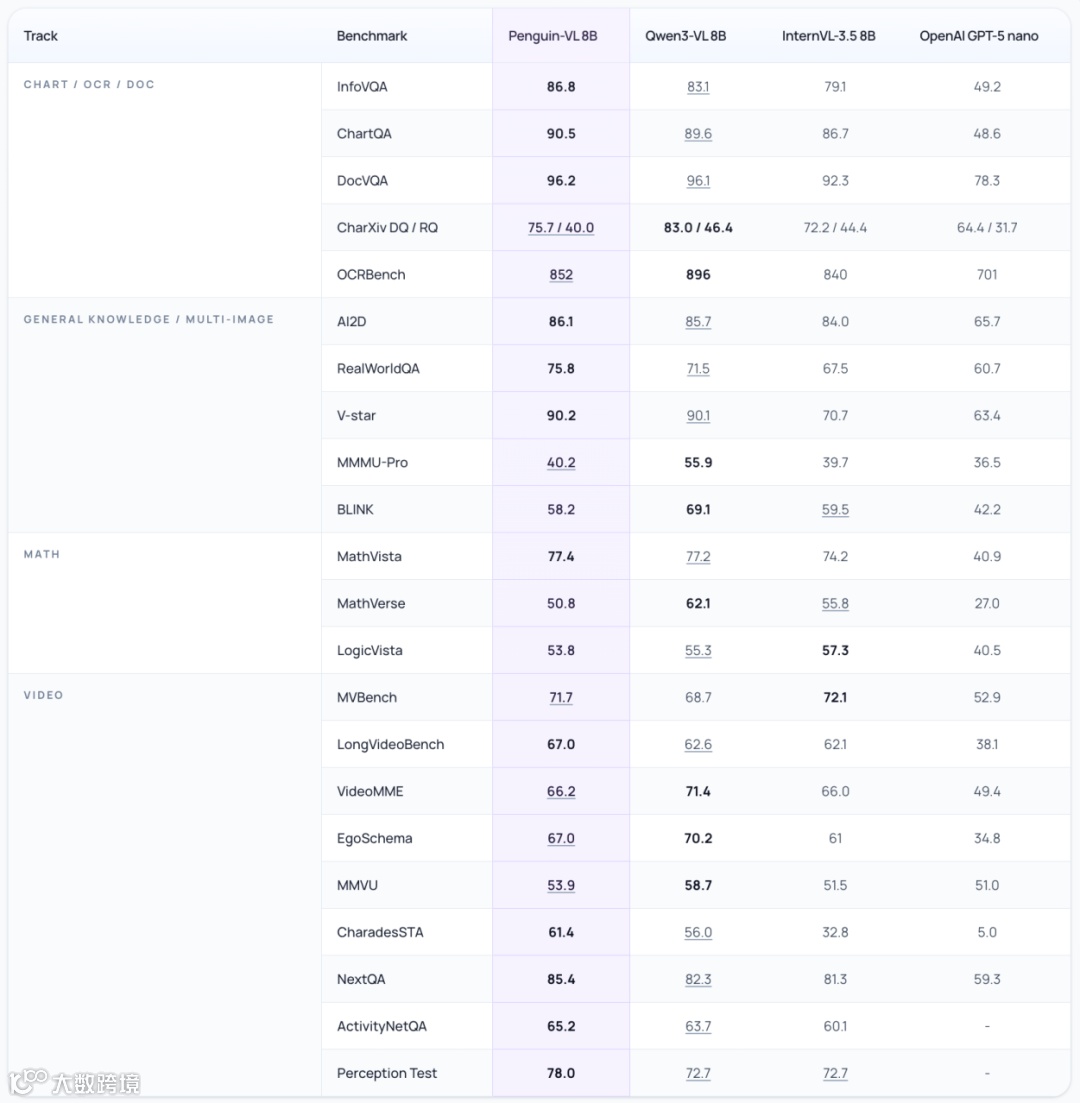Image resolution: width=1080 pixels, height=1103 pixels.
Task: Open the underlined 75.7 / 40.0 CharXiv score
Action: tap(561, 228)
